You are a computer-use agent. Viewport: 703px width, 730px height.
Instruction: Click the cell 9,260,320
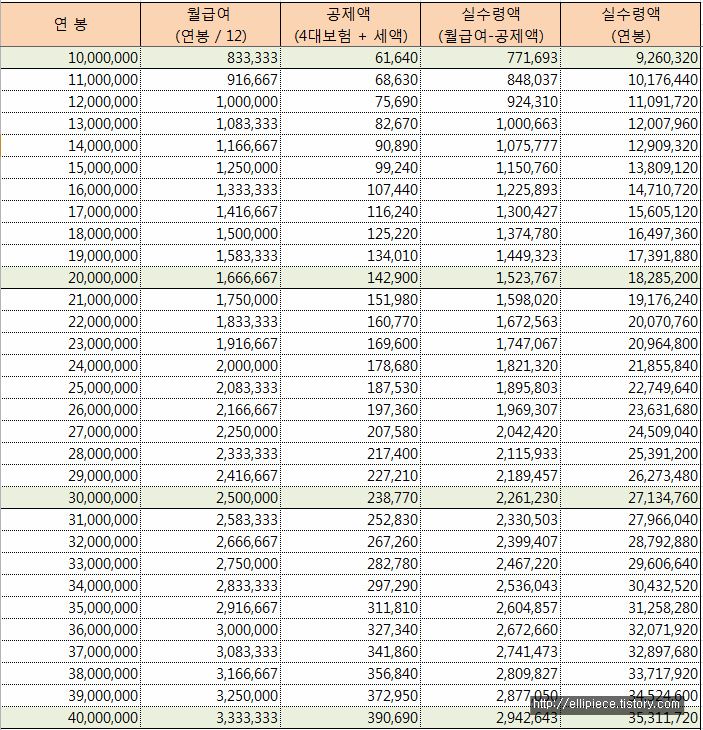(631, 58)
